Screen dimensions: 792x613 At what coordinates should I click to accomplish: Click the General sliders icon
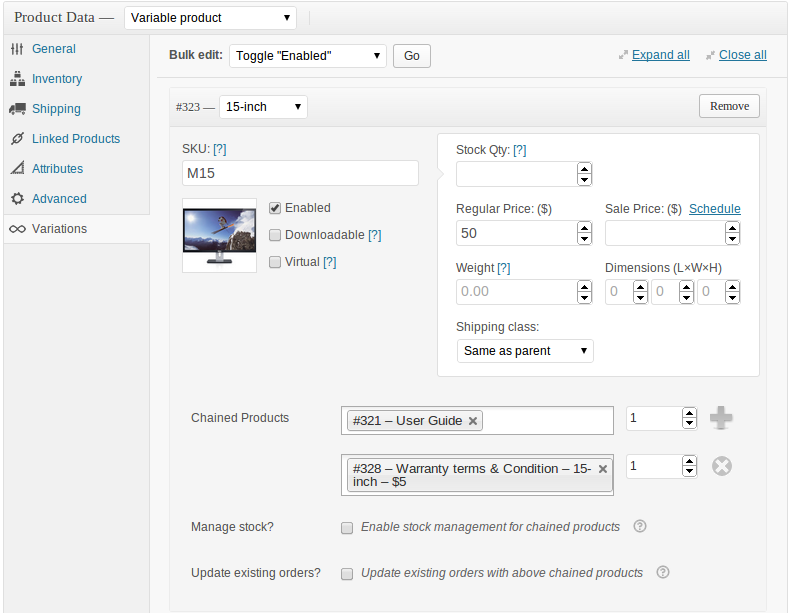click(17, 49)
